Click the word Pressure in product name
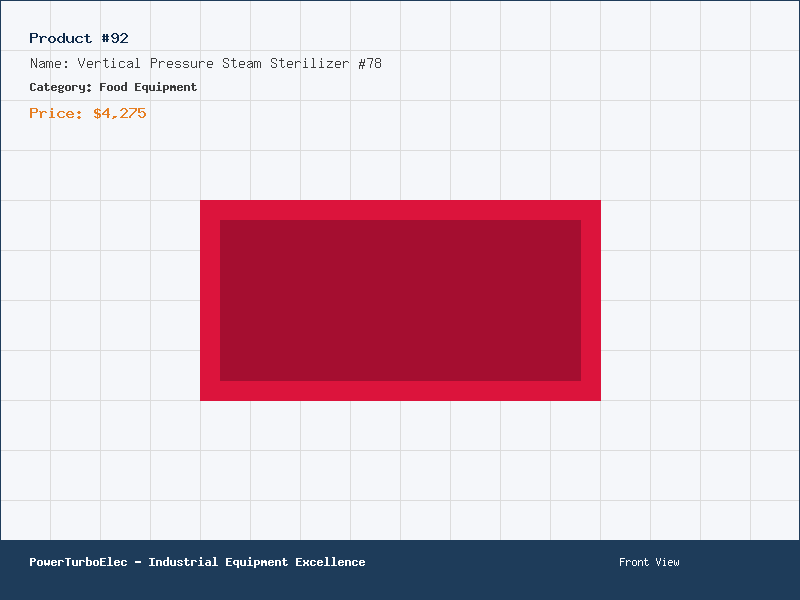The height and width of the screenshot is (600, 800). click(x=182, y=63)
